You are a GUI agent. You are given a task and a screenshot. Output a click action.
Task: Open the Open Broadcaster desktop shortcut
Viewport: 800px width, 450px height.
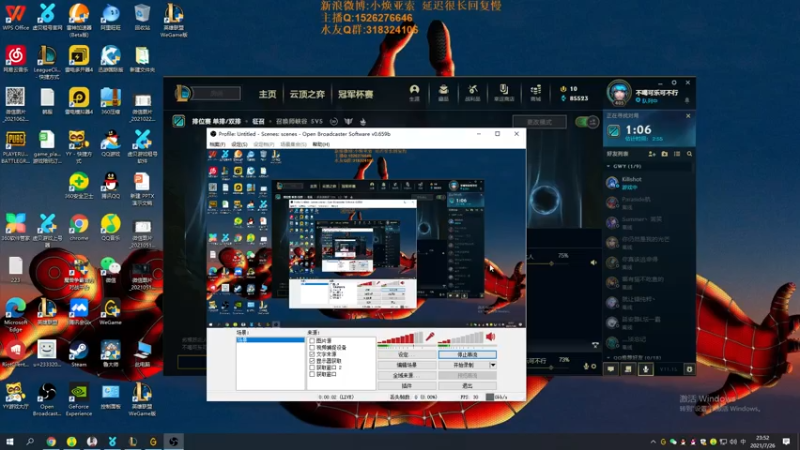tap(47, 399)
